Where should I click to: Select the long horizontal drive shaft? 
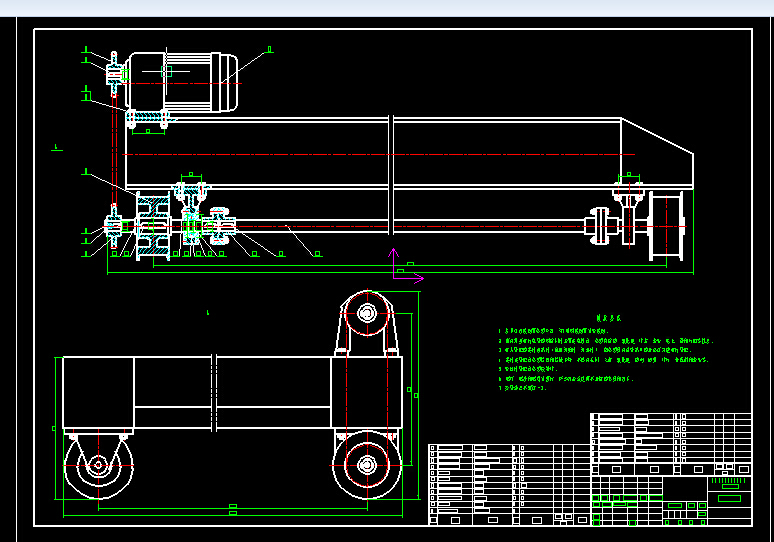(x=410, y=226)
